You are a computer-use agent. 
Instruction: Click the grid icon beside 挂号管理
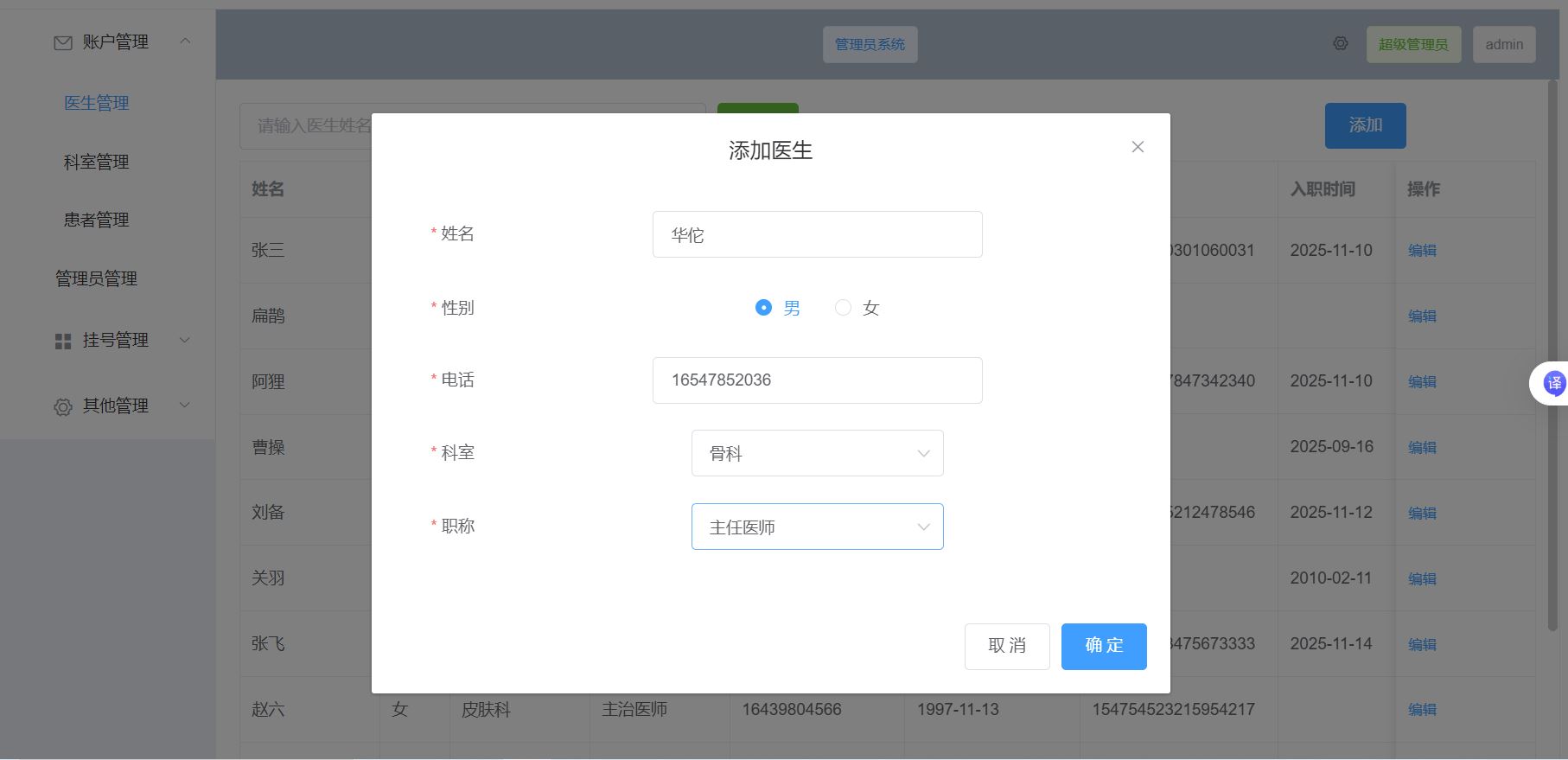coord(63,342)
